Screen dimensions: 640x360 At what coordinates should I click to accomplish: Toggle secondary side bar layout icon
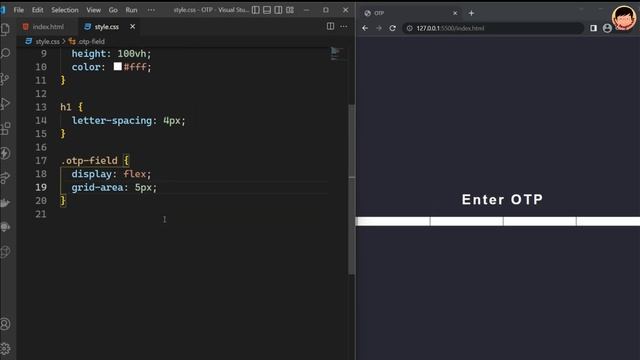(x=278, y=10)
